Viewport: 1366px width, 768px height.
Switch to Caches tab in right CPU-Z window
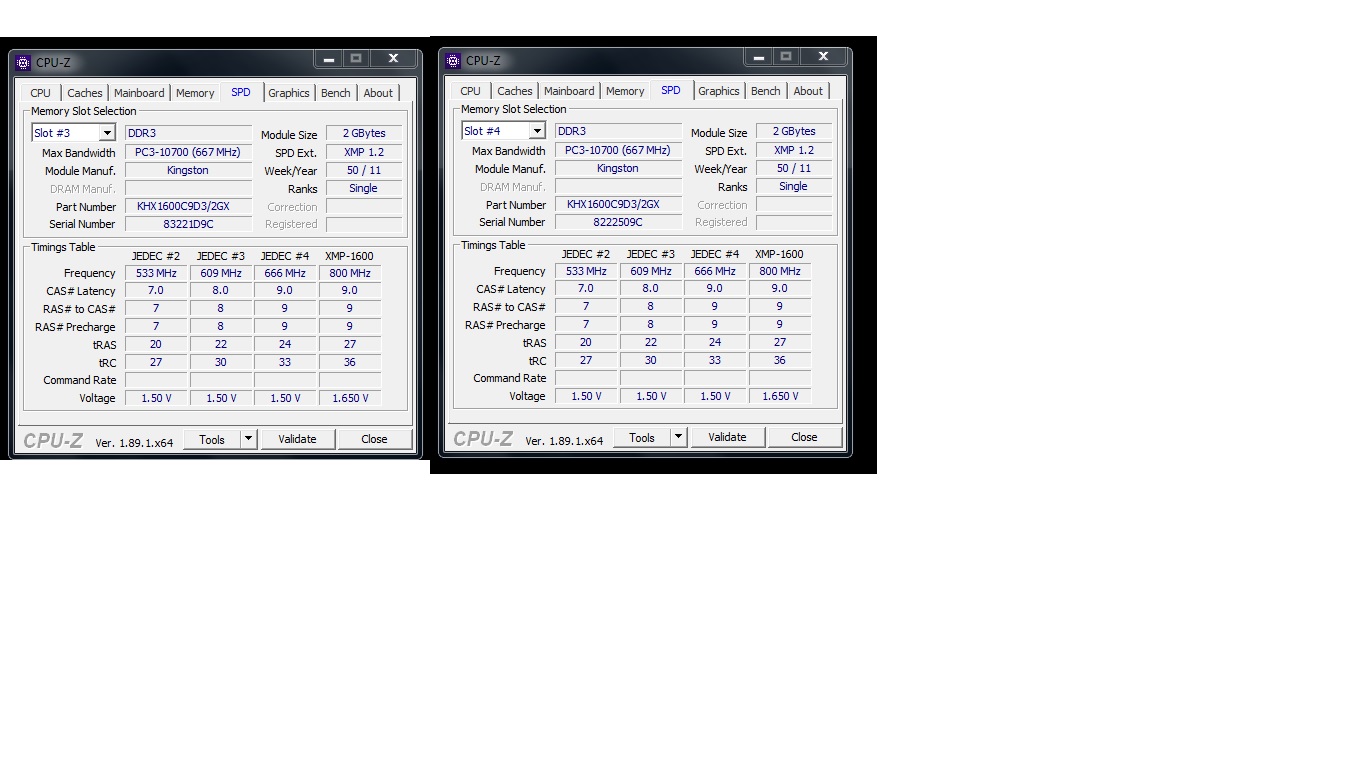(514, 91)
